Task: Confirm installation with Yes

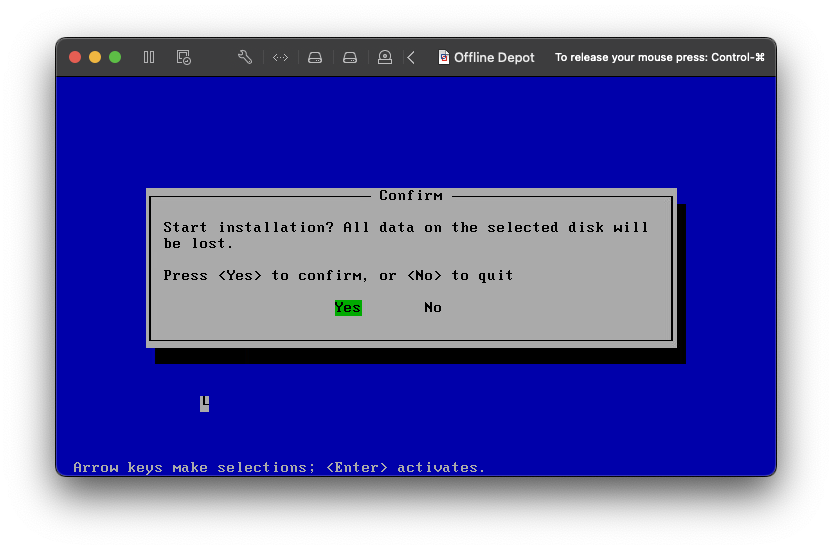Action: coord(347,308)
